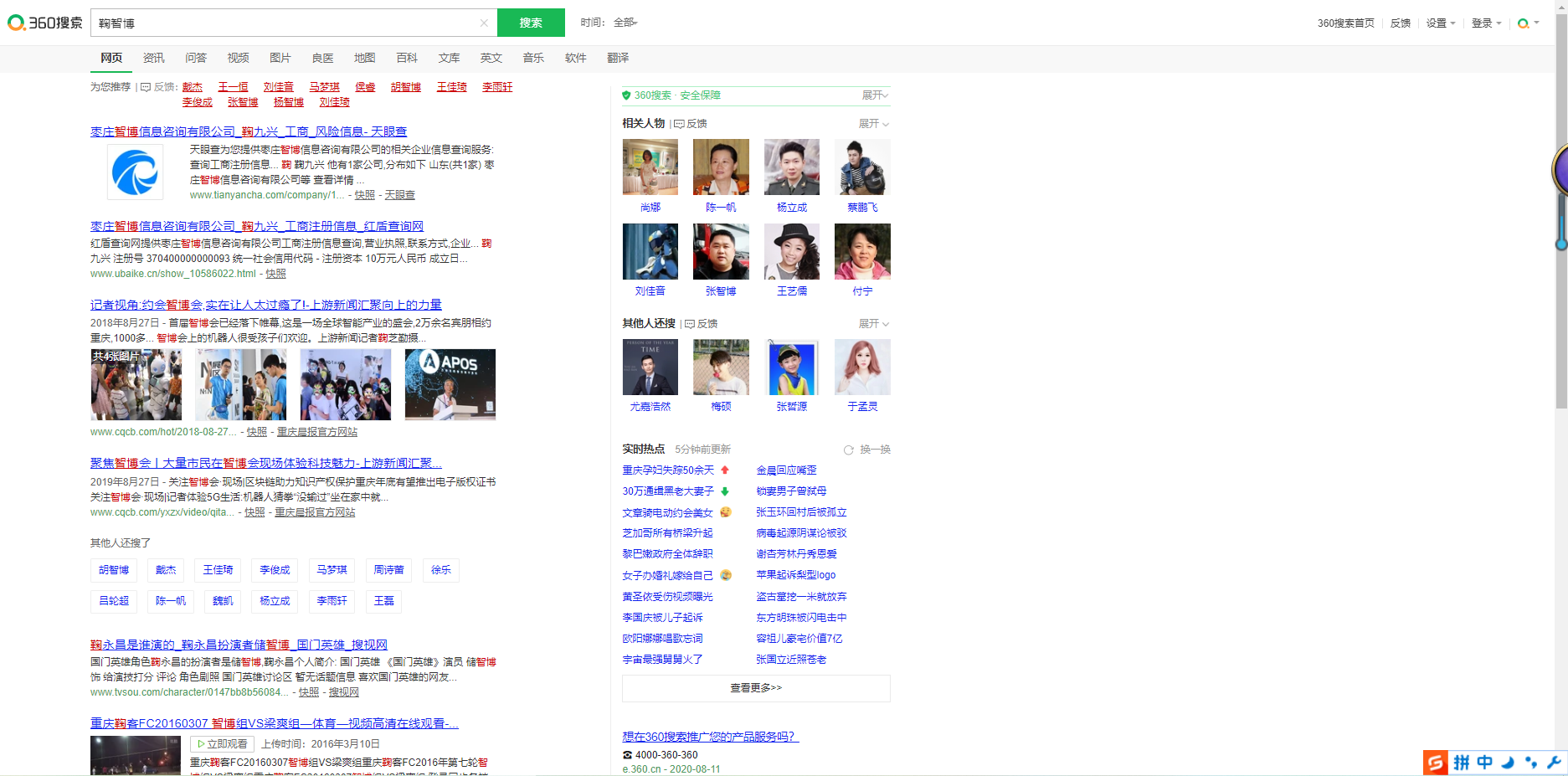The image size is (1568, 776).
Task: Open the 设置 dropdown menu
Action: [1441, 23]
